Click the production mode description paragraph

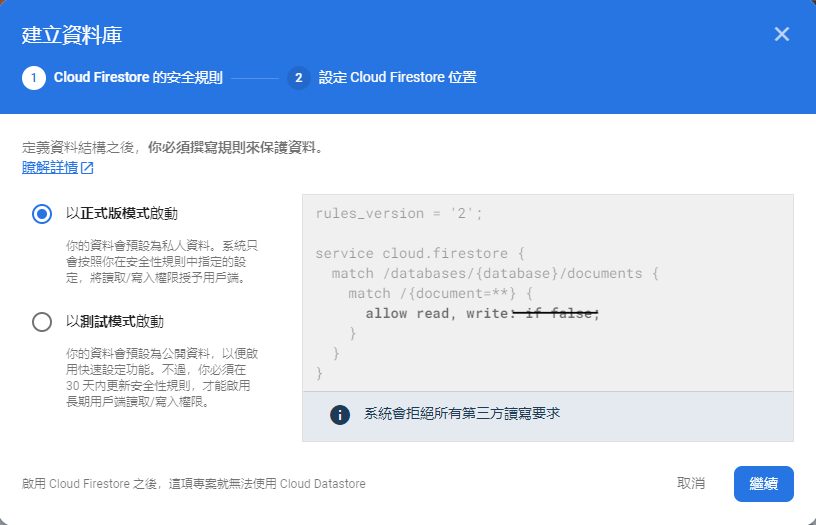pos(162,262)
